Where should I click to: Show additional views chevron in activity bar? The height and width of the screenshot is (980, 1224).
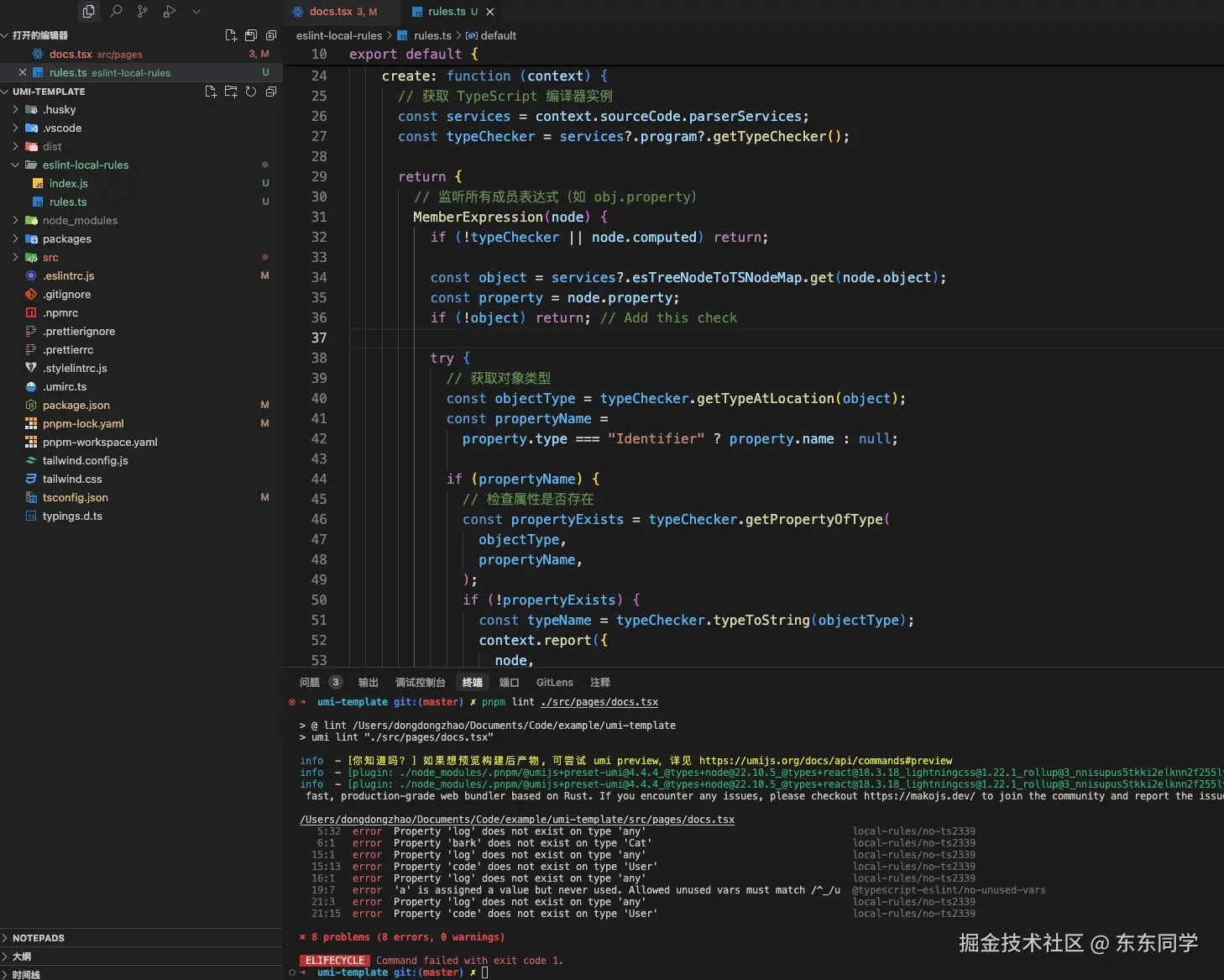[x=196, y=12]
